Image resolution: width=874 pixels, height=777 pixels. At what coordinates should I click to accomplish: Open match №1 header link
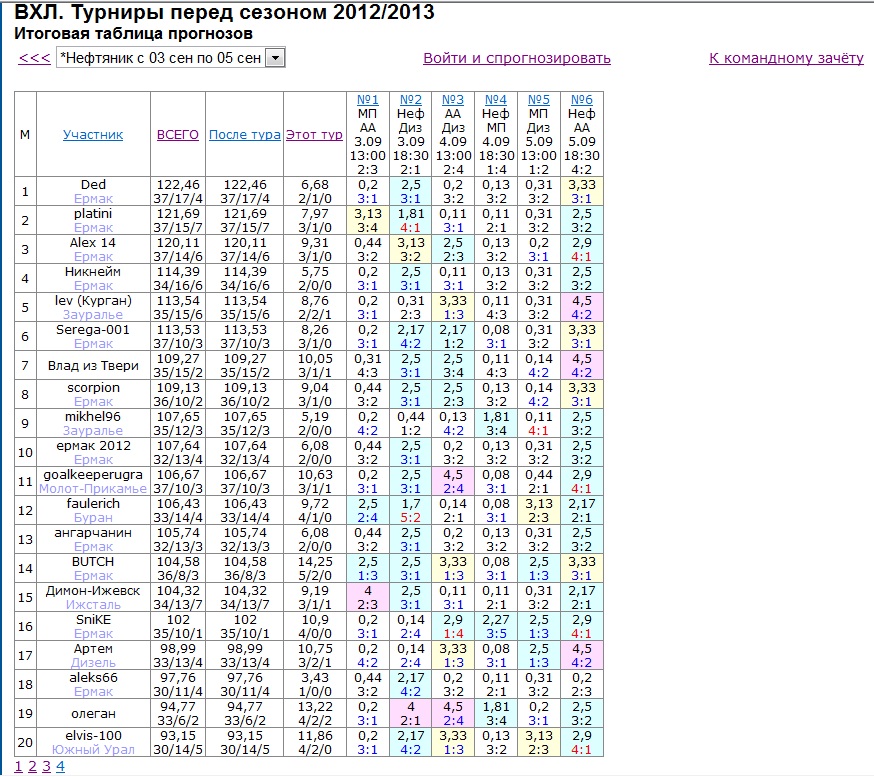tap(368, 100)
